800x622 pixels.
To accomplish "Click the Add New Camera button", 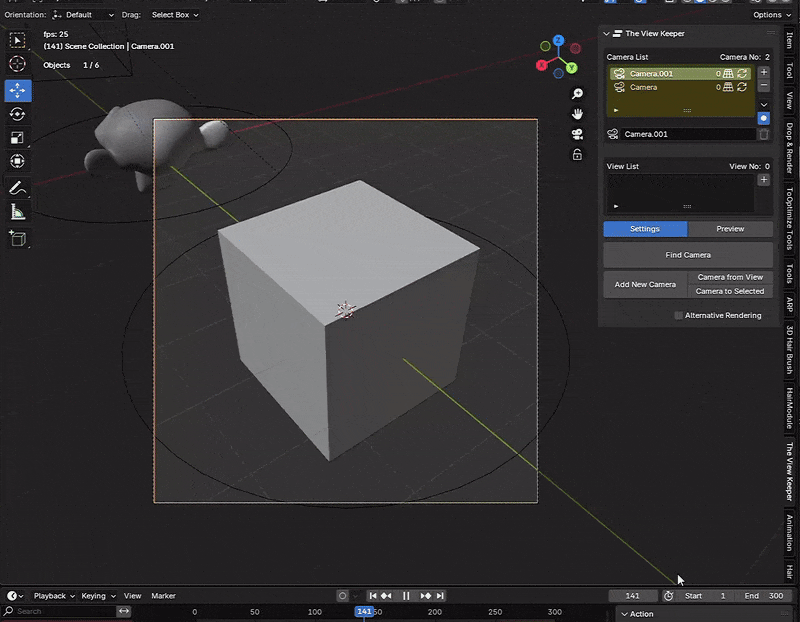I will click(645, 284).
